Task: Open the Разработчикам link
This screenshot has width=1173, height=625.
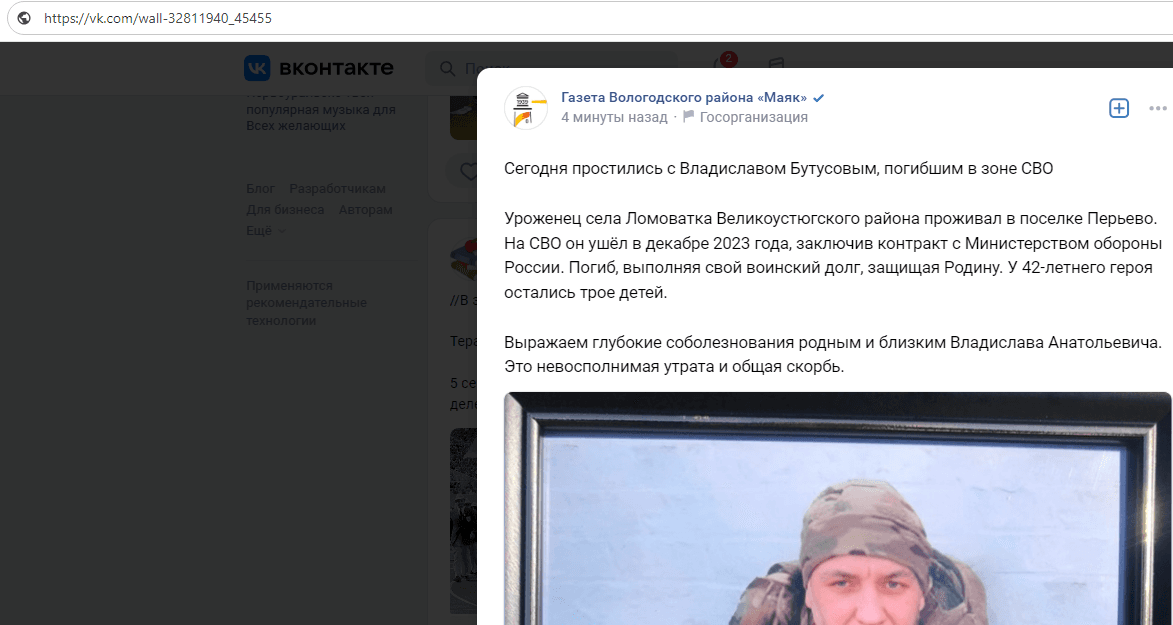Action: (337, 189)
